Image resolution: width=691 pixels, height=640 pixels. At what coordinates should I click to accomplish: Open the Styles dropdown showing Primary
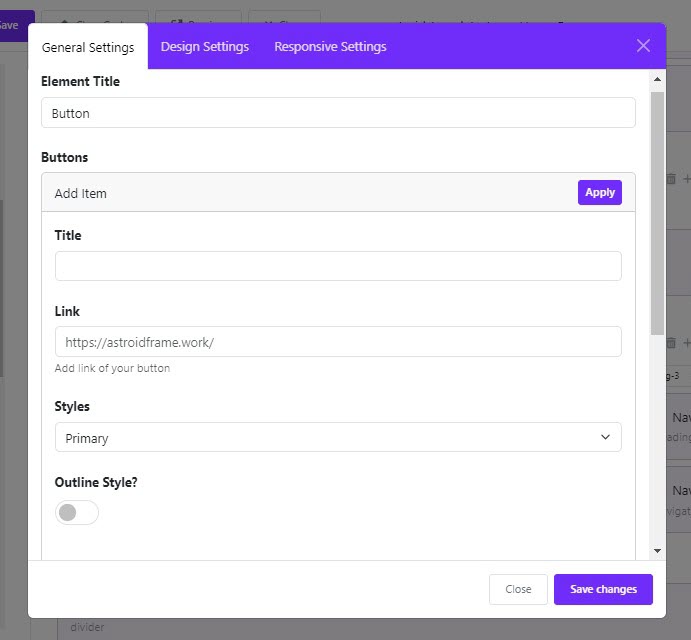pyautogui.click(x=338, y=437)
